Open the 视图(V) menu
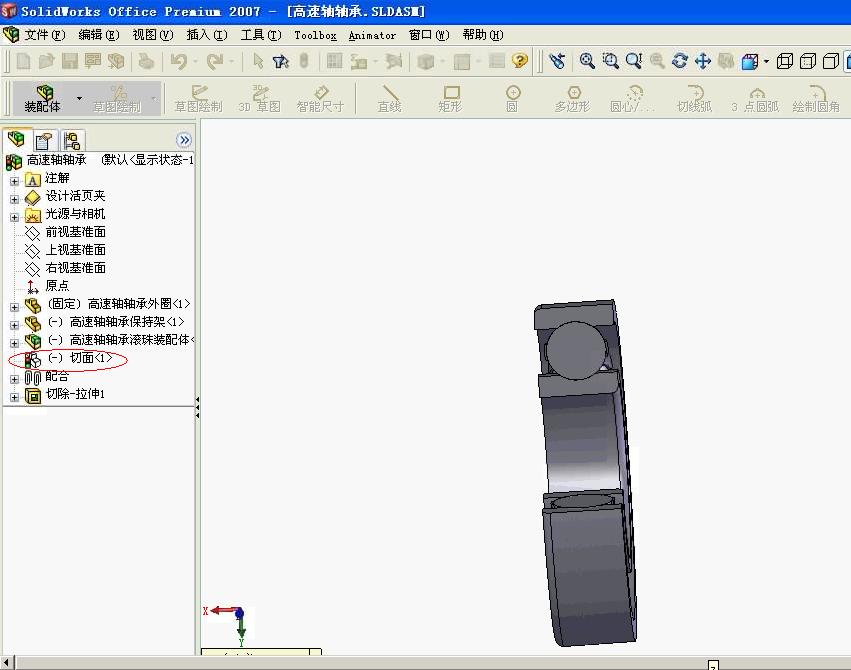This screenshot has height=670, width=851. click(153, 35)
